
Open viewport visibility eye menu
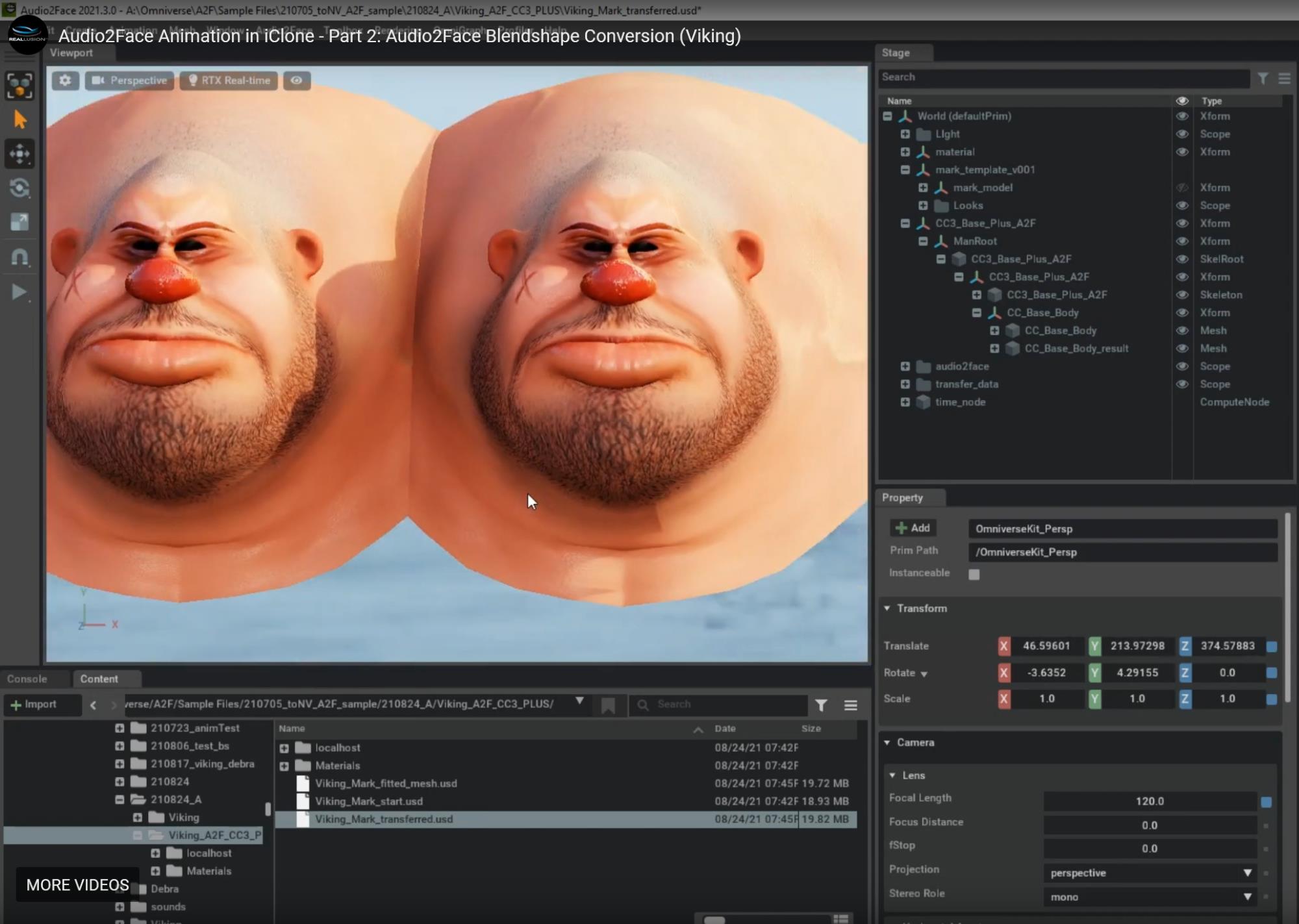(x=296, y=81)
